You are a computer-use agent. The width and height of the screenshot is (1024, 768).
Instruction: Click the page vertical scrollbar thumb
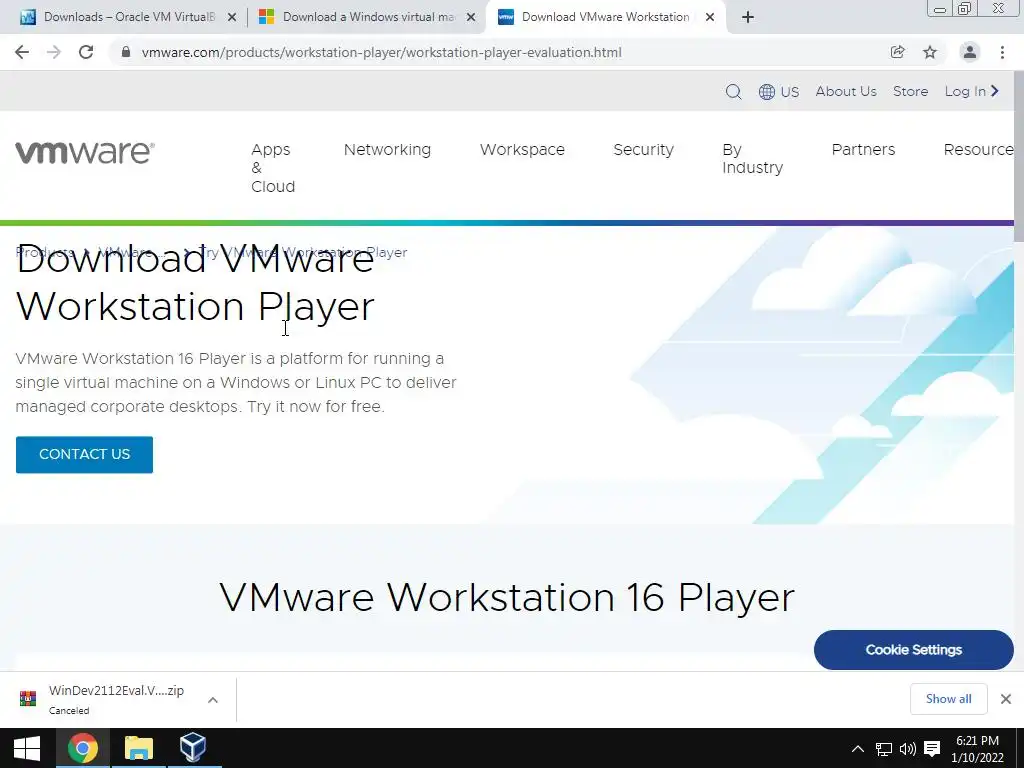point(1019,157)
